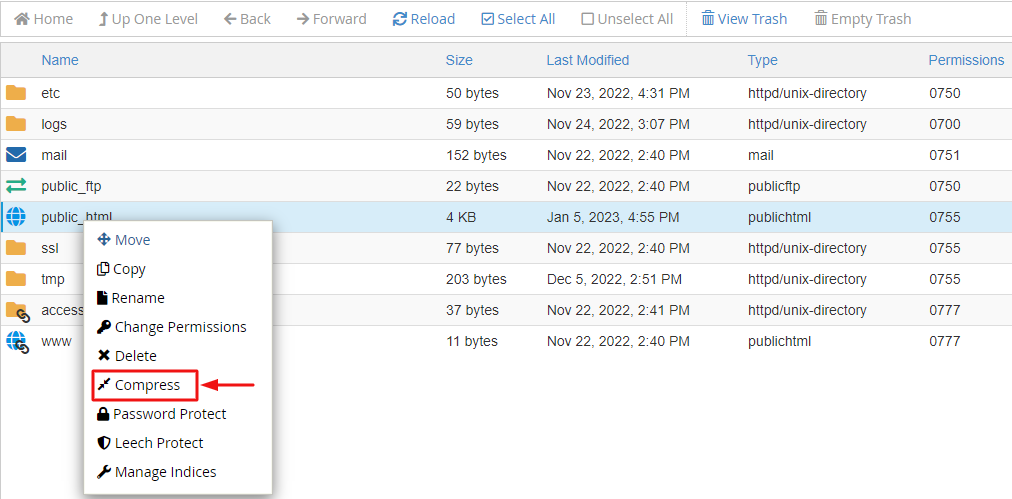1012x499 pixels.
Task: Choose Delete from context menu
Action: click(126, 356)
